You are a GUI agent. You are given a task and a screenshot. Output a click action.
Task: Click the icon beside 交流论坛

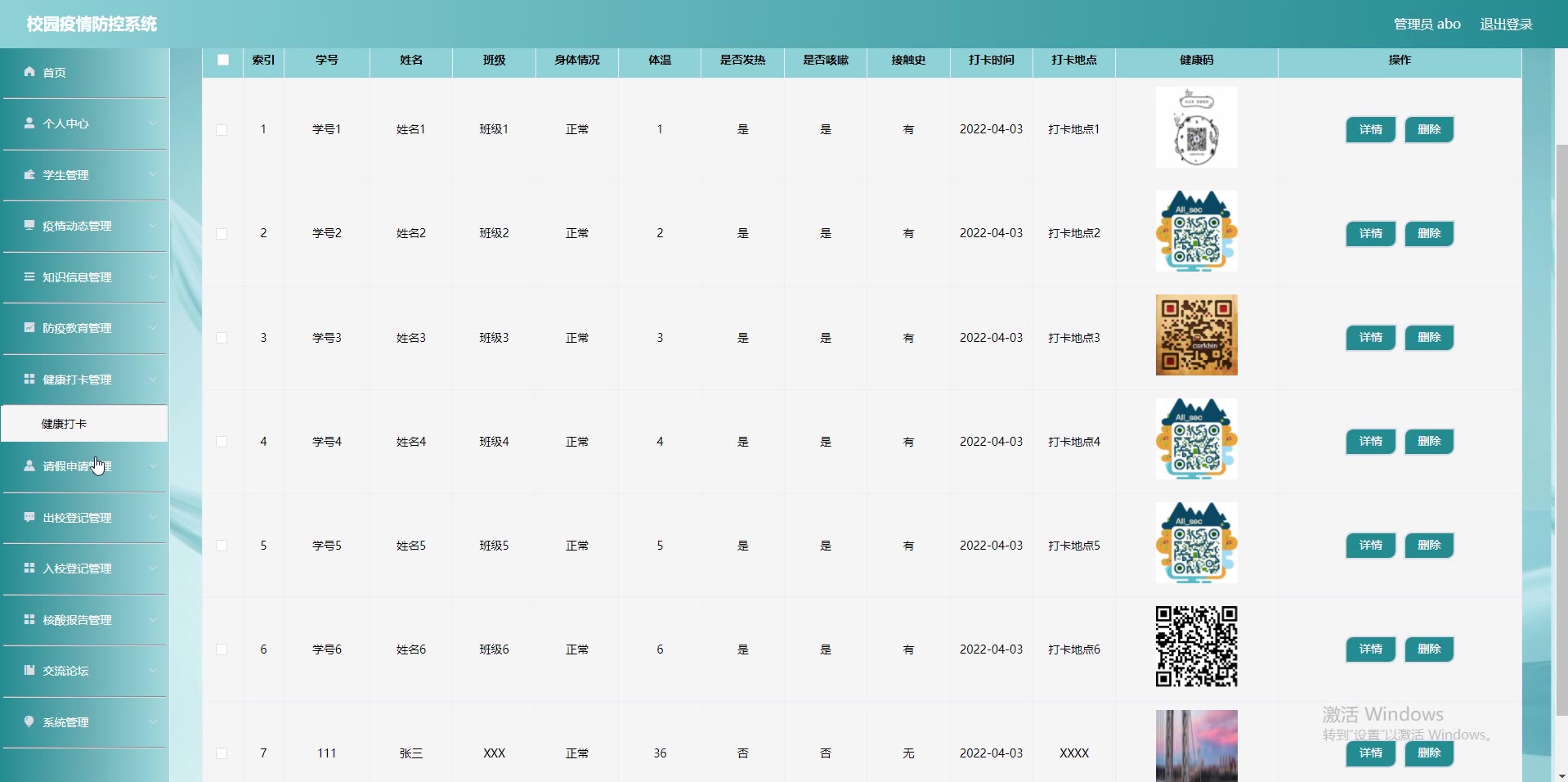click(x=29, y=670)
